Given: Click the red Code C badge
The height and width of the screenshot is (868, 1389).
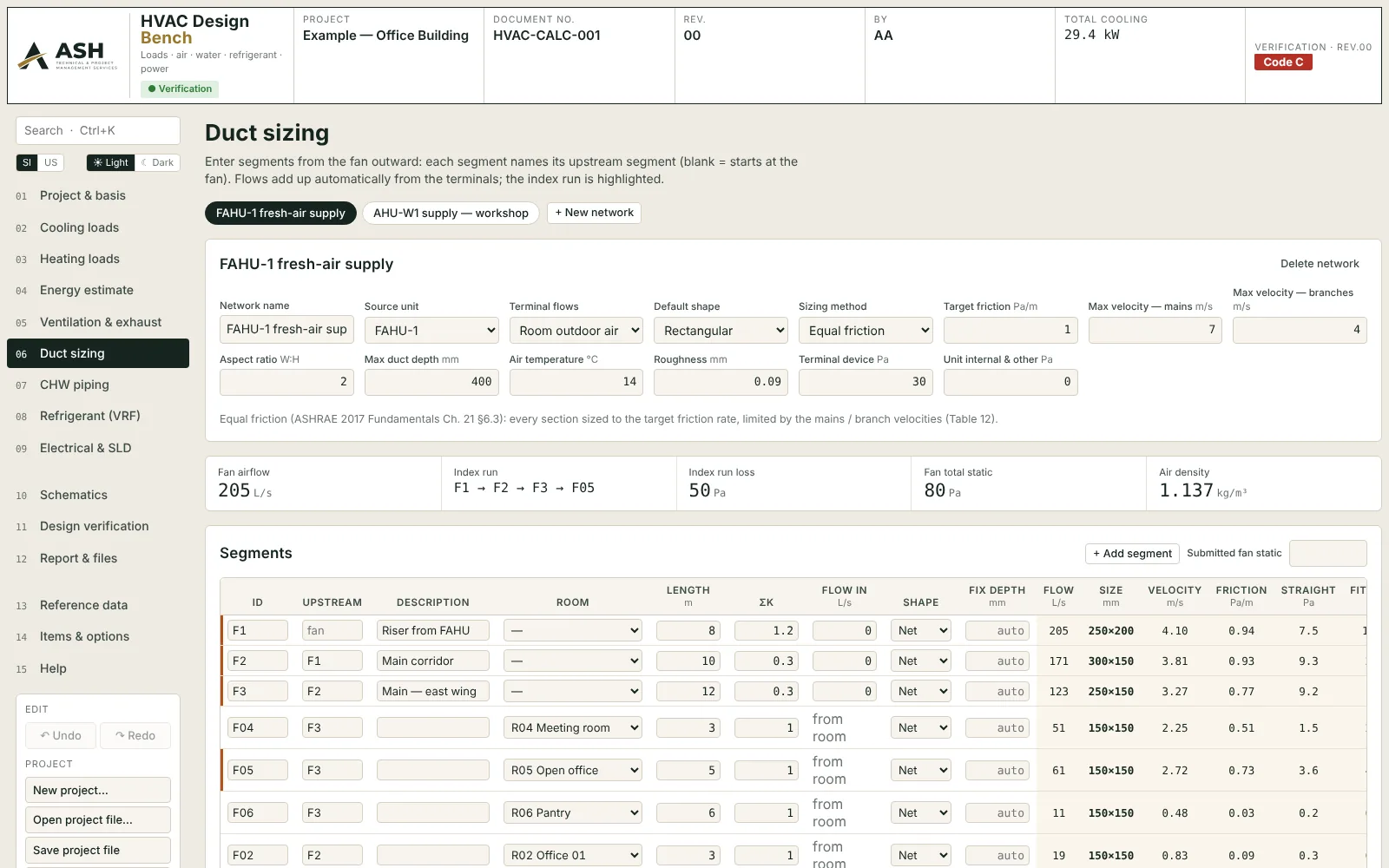Looking at the screenshot, I should pos(1283,62).
